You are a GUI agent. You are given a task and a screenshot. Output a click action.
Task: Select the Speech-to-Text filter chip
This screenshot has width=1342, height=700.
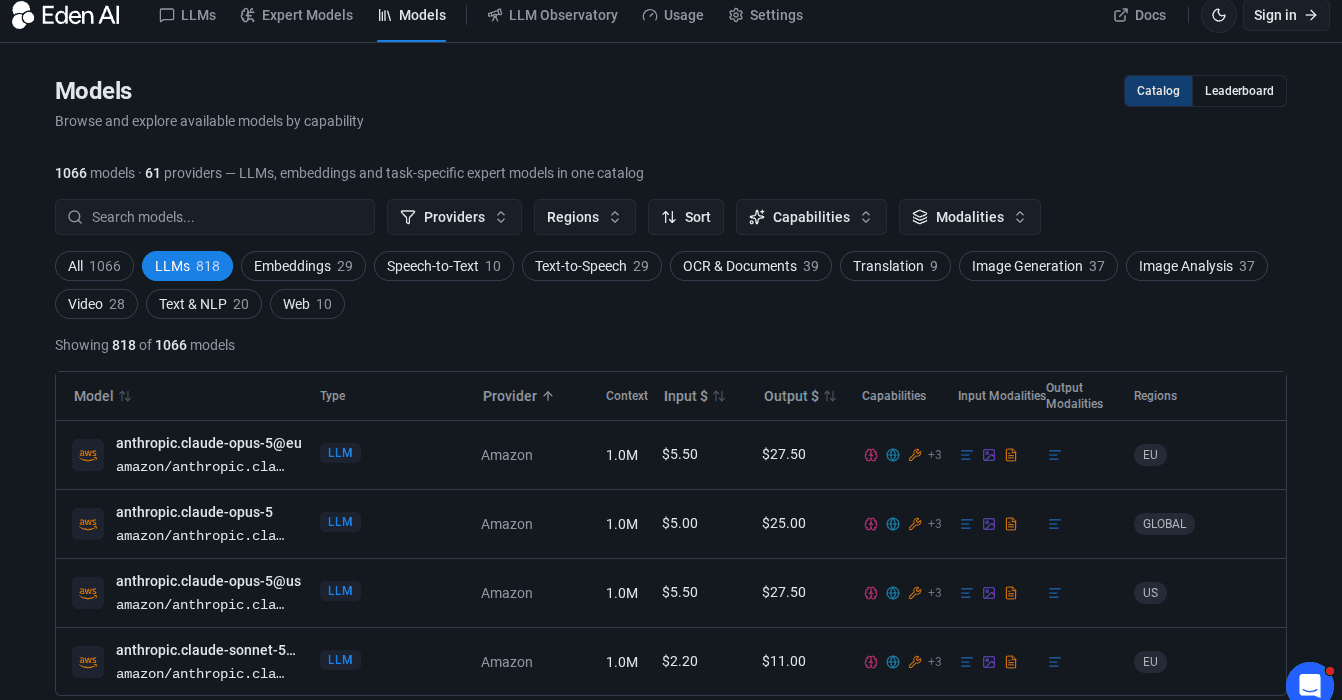click(x=444, y=266)
